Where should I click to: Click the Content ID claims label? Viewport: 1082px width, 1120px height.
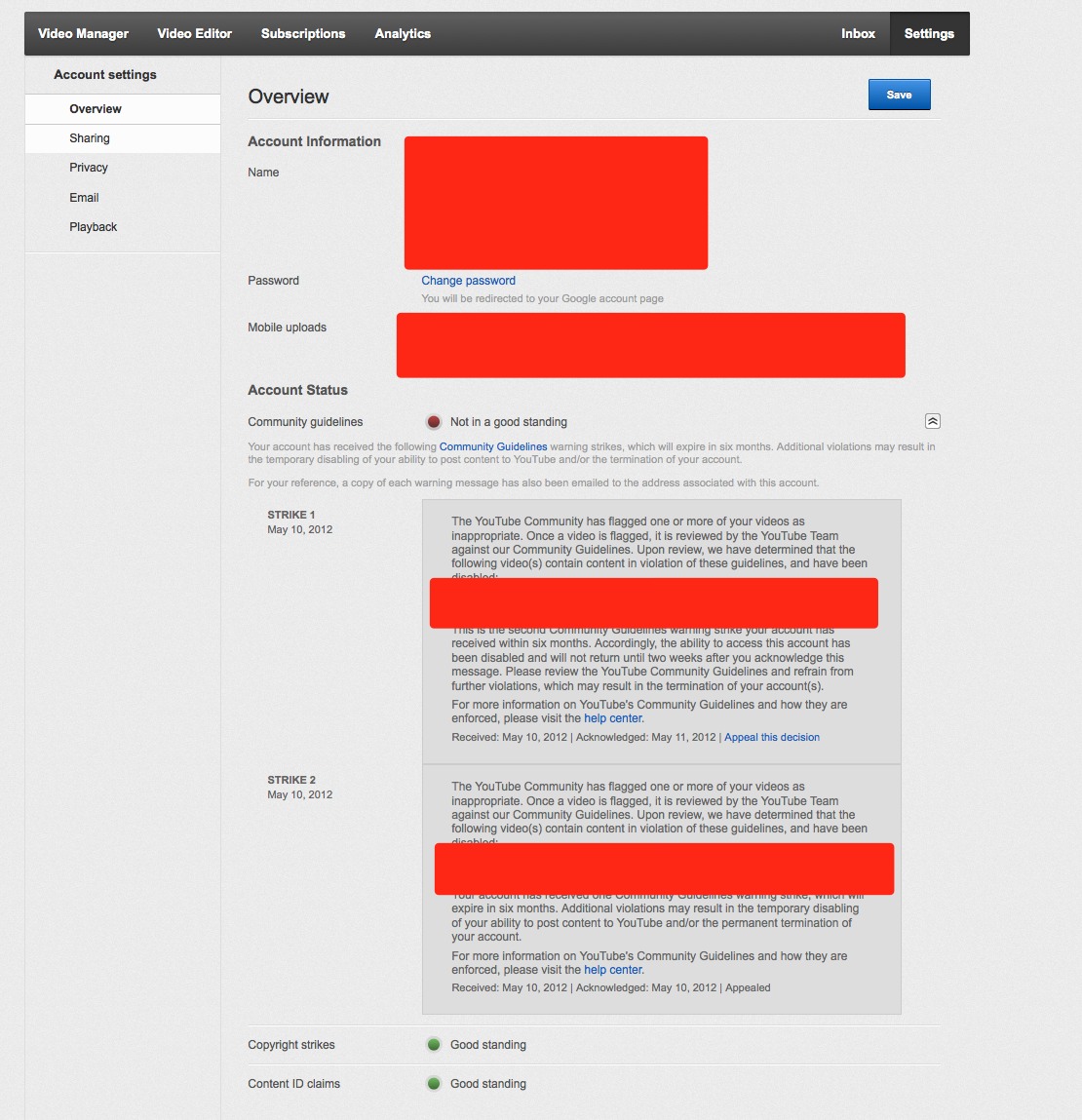point(294,1084)
